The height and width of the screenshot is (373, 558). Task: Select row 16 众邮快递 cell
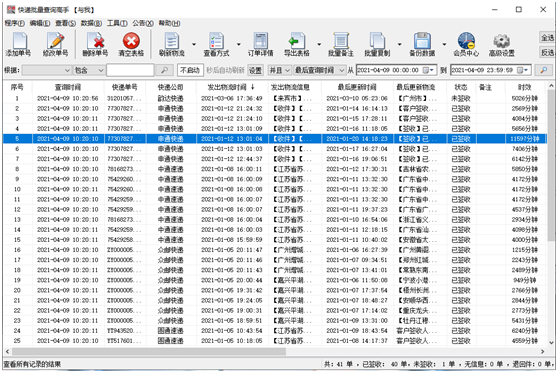(x=170, y=250)
